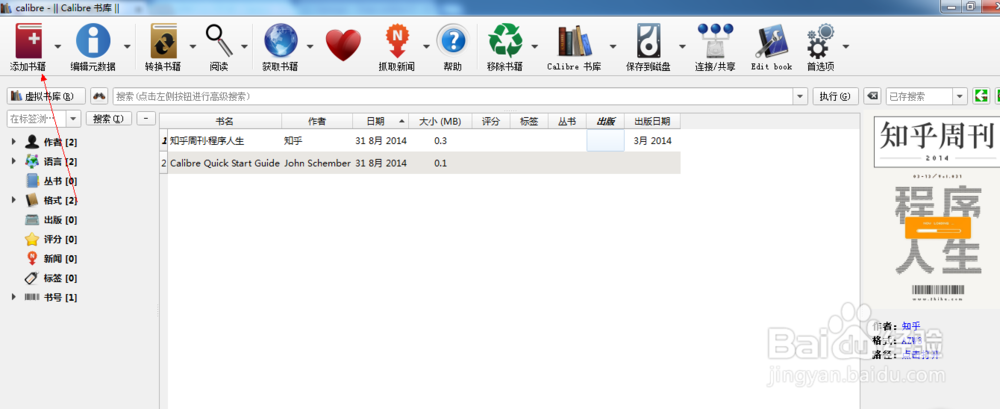Open the 已存搜索 saved searches combo box
The image size is (1000, 409).
(x=927, y=96)
